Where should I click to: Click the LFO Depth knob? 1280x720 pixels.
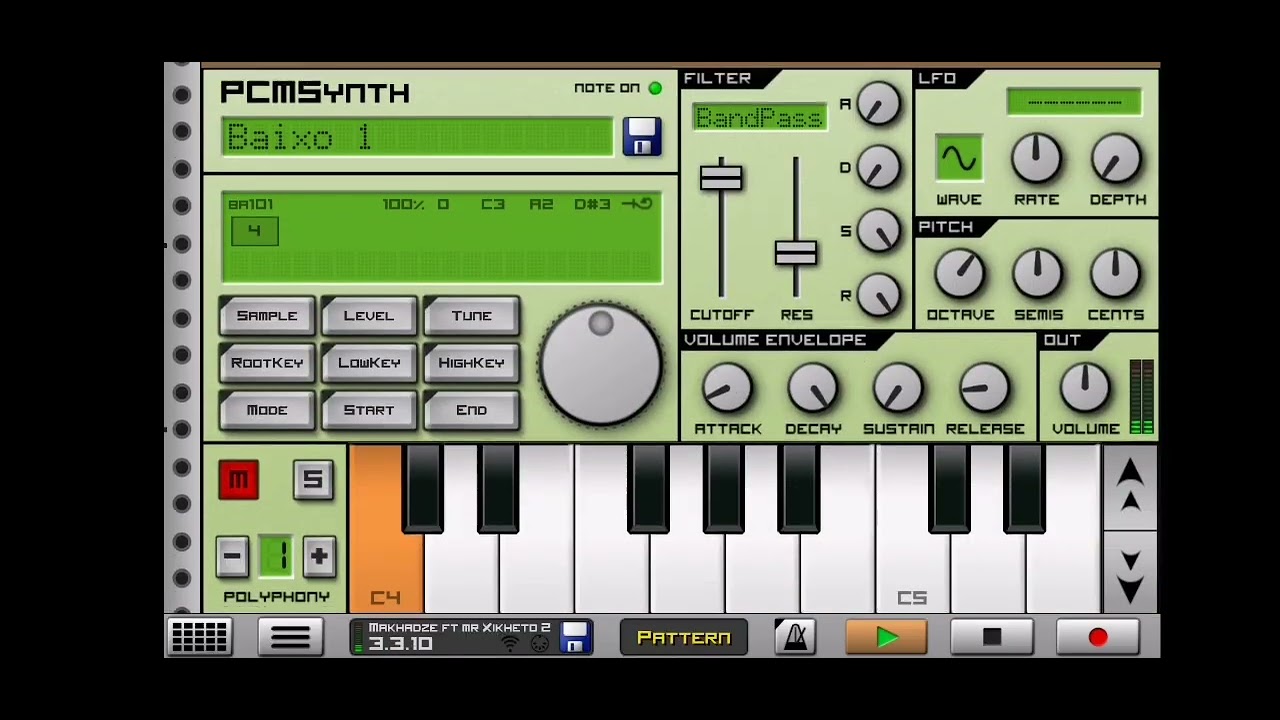(x=1117, y=158)
